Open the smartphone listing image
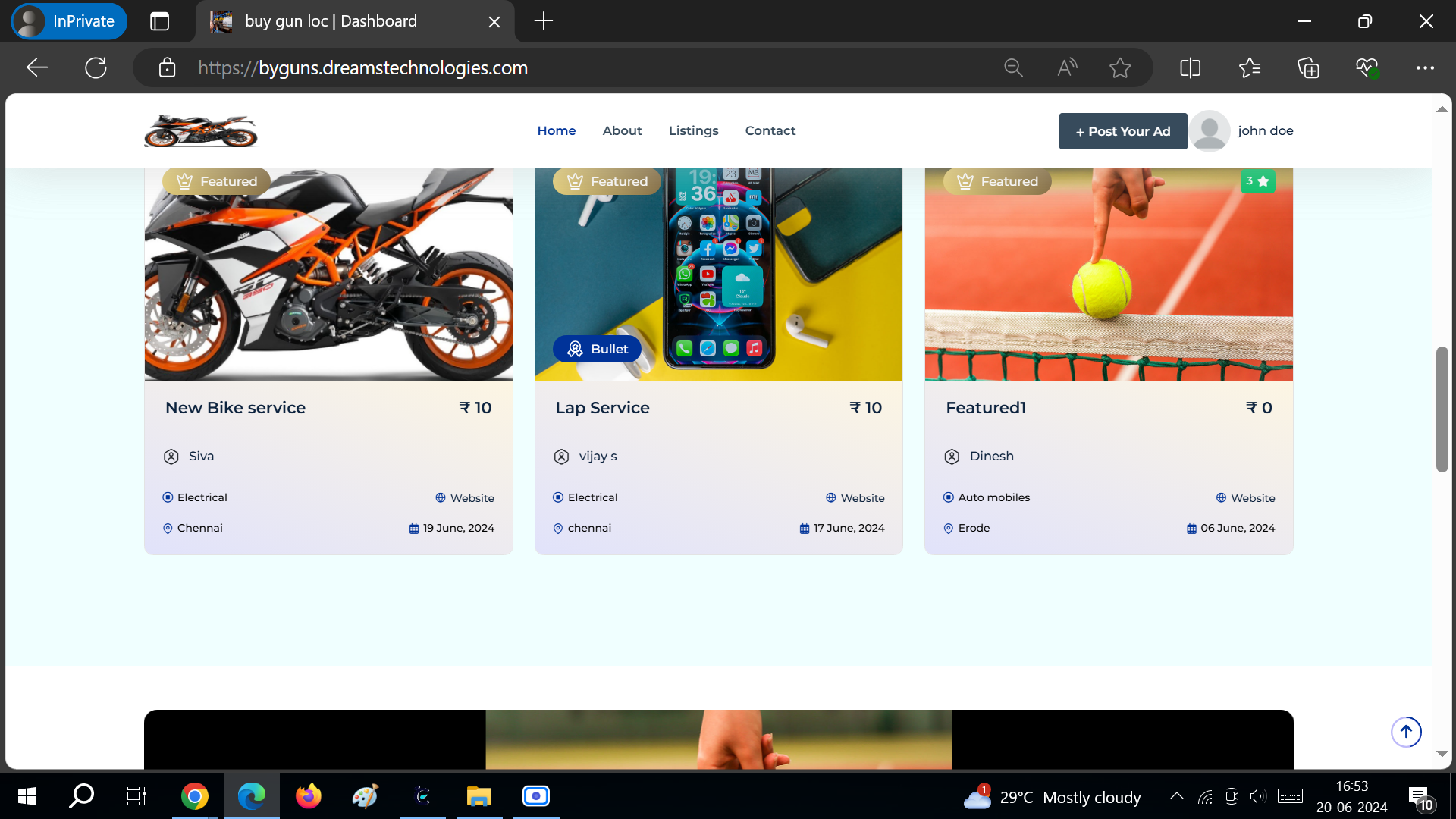The image size is (1456, 819). pos(718,275)
